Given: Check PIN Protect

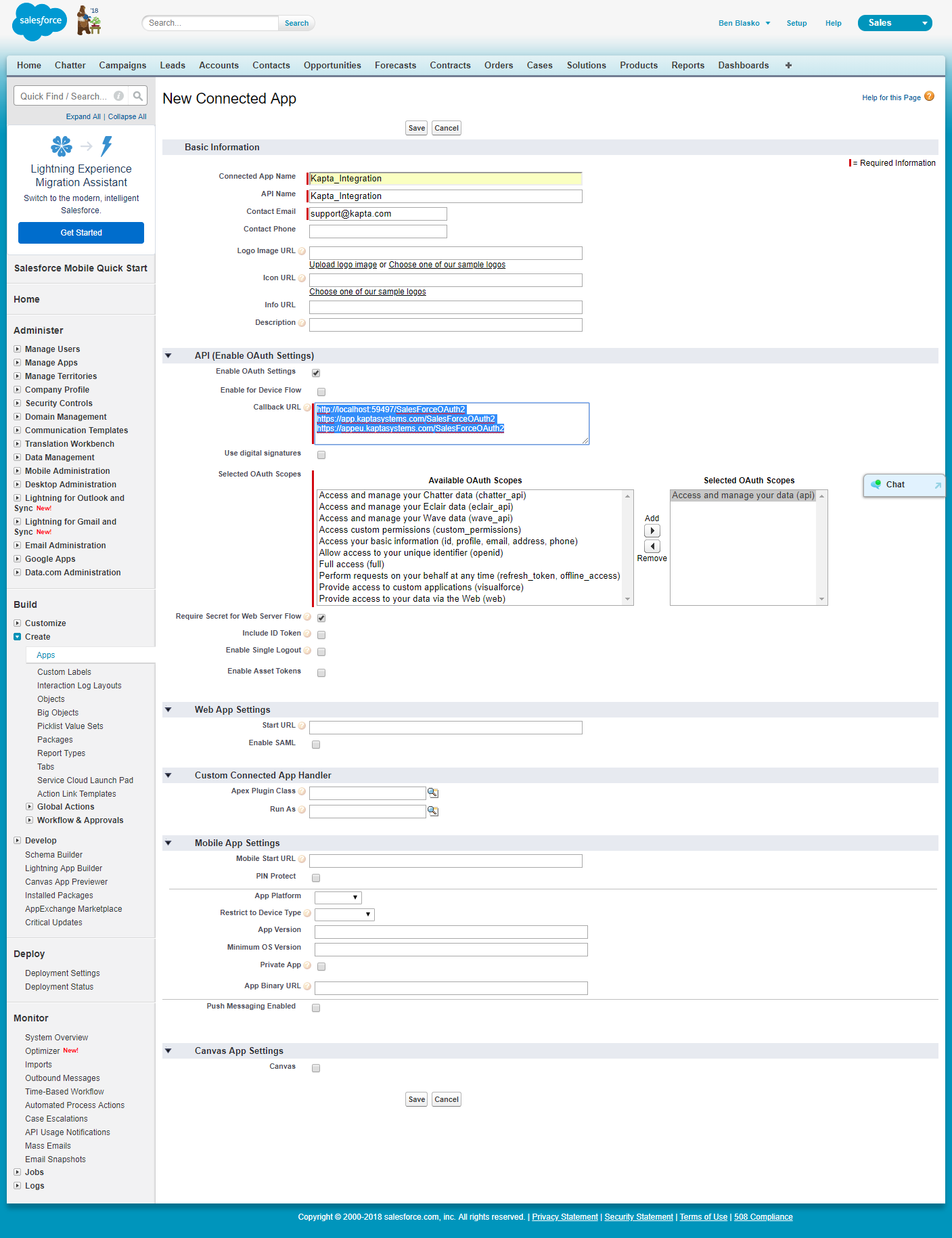Looking at the screenshot, I should (x=316, y=878).
